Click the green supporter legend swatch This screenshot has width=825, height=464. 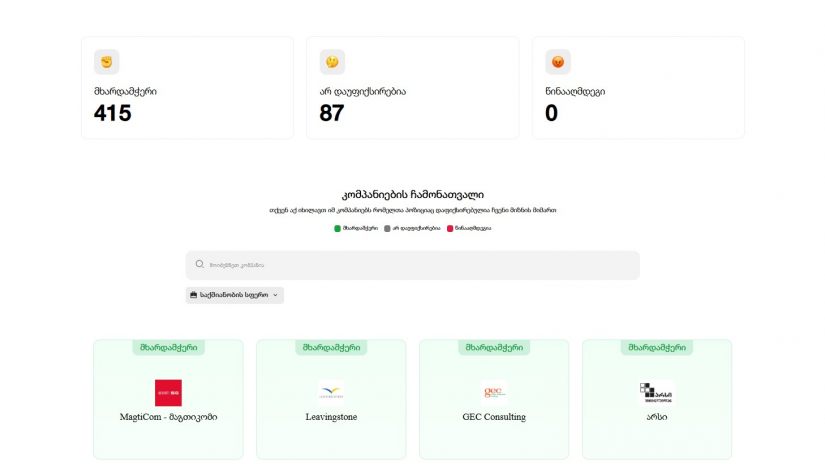[338, 228]
